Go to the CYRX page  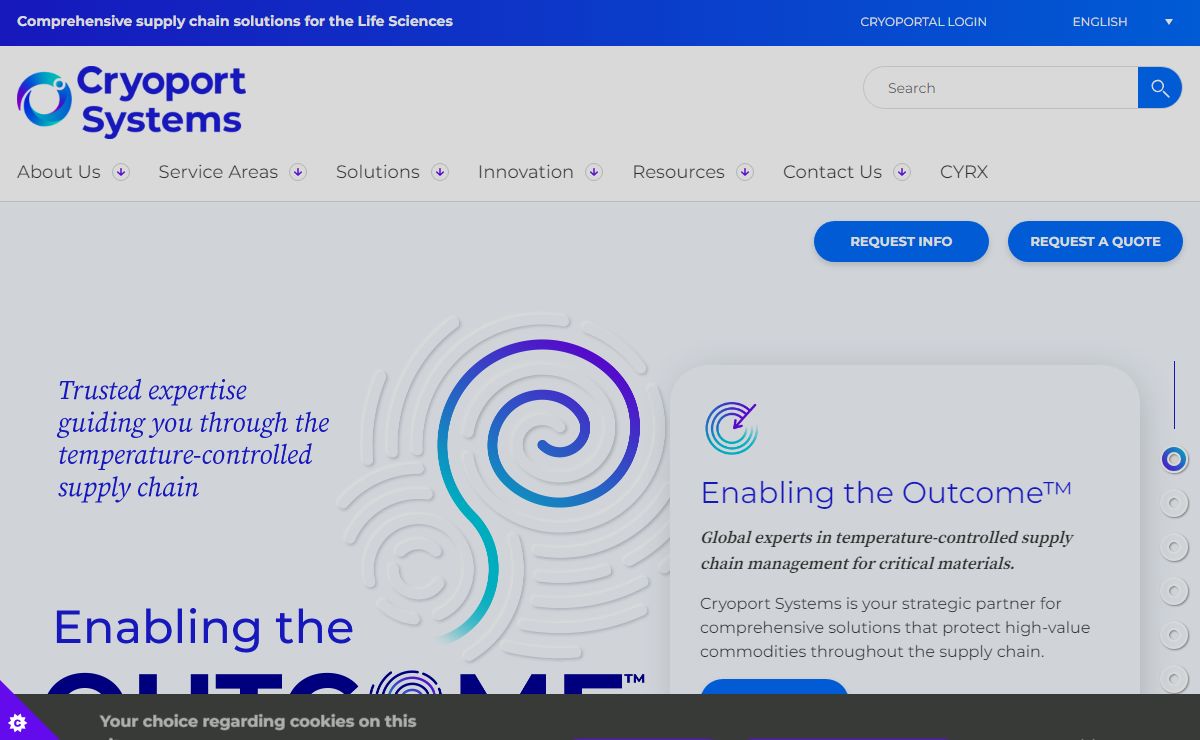(964, 172)
